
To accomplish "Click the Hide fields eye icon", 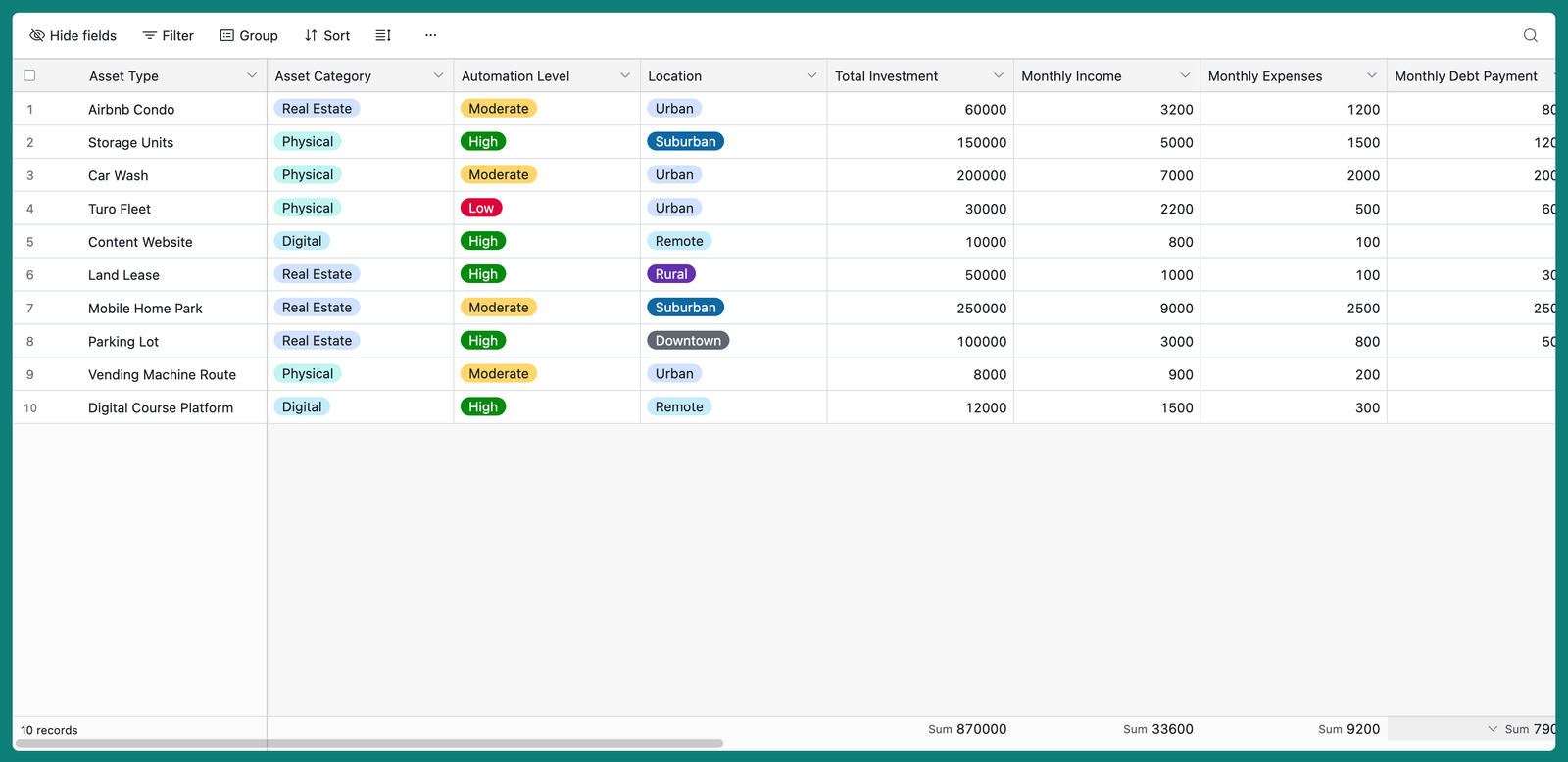I will (37, 35).
